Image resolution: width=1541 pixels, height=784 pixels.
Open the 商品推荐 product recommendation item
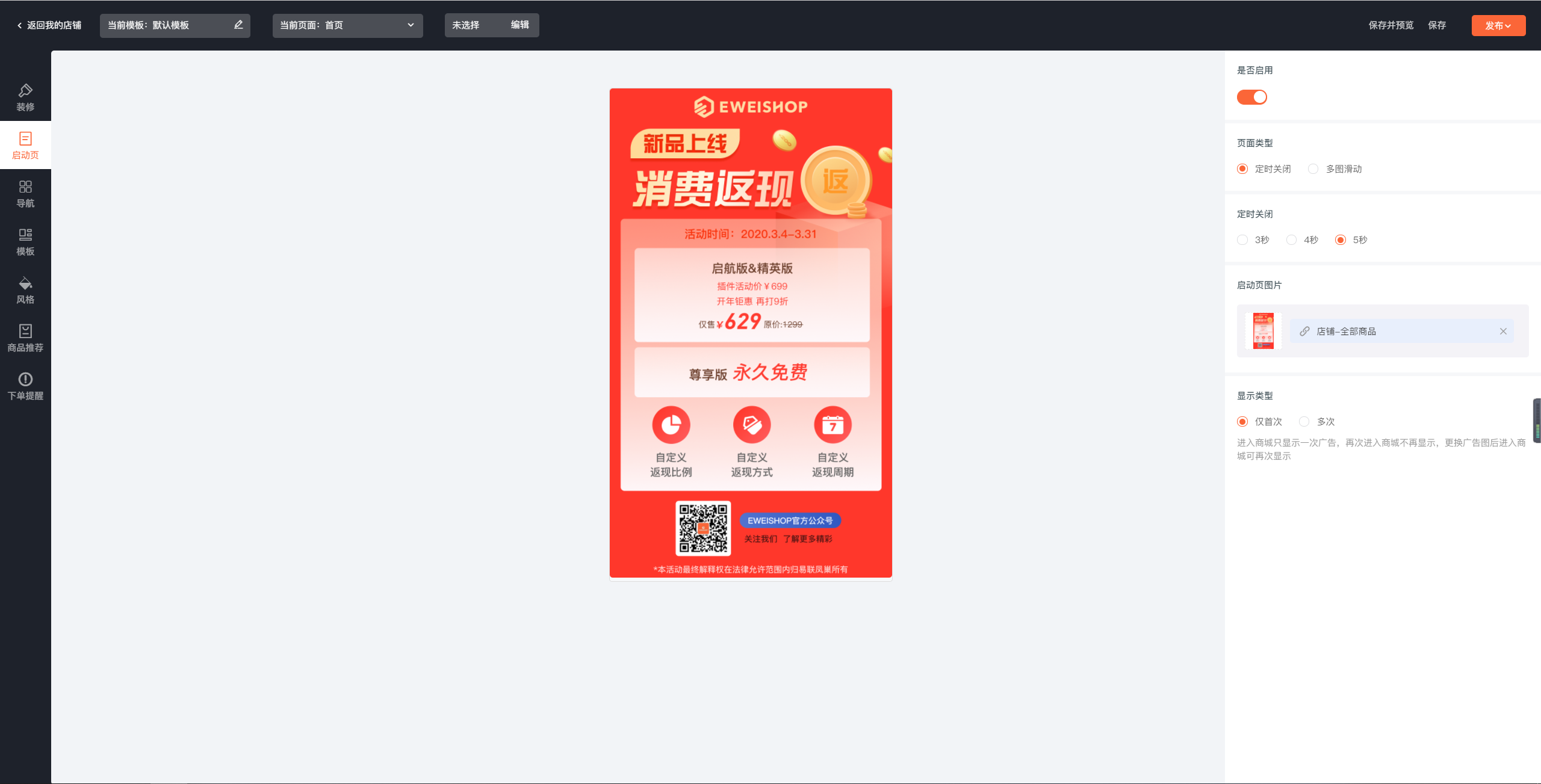(25, 338)
